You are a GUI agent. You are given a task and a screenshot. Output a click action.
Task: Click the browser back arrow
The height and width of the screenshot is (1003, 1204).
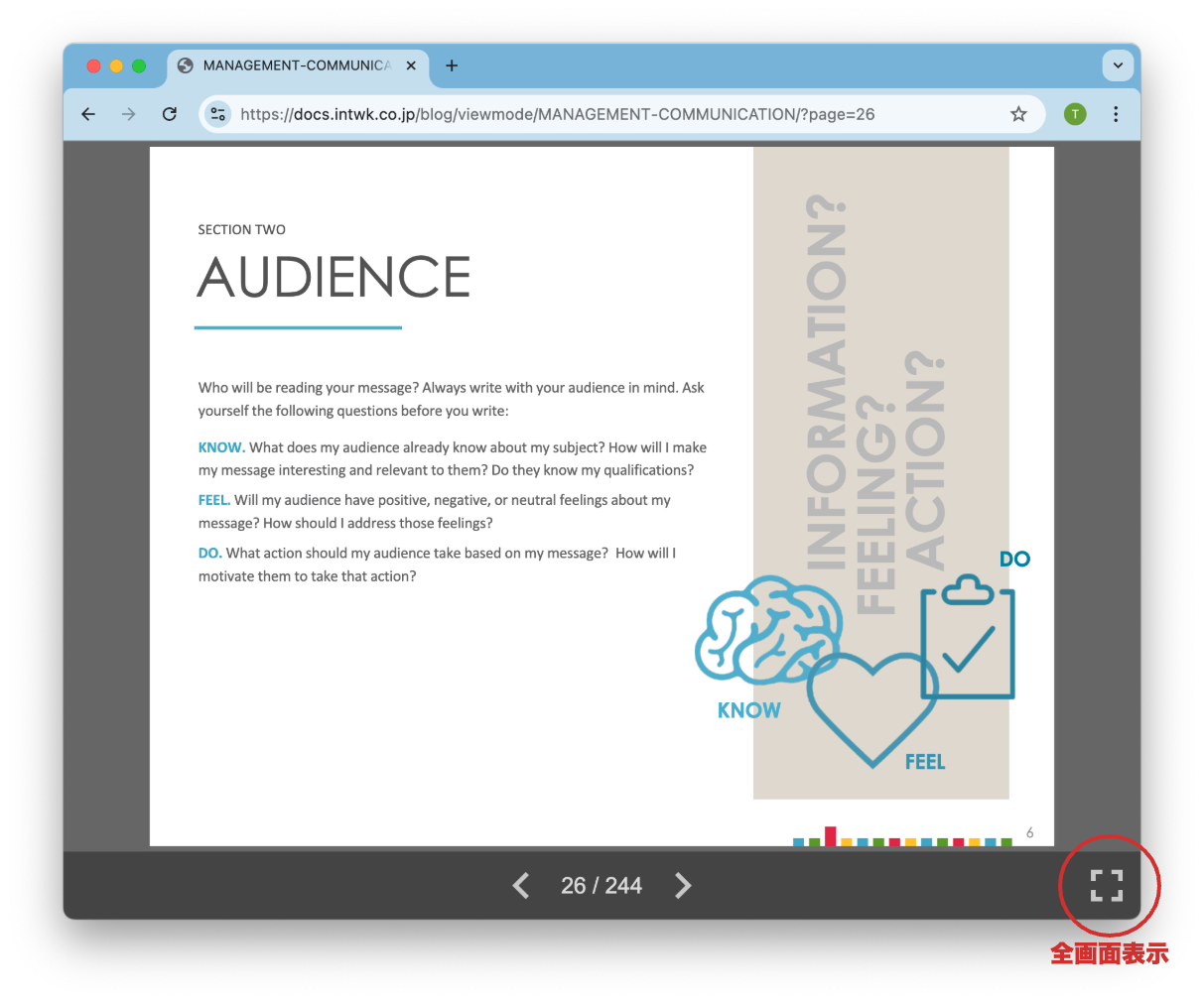tap(88, 114)
